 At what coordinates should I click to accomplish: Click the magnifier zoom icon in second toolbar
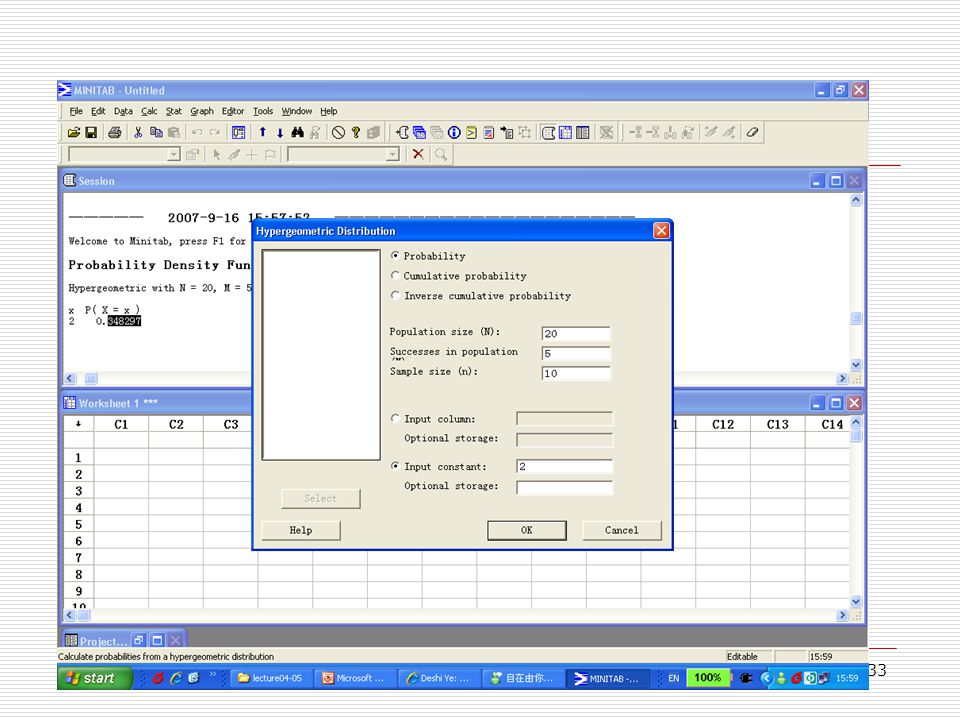pyautogui.click(x=441, y=154)
